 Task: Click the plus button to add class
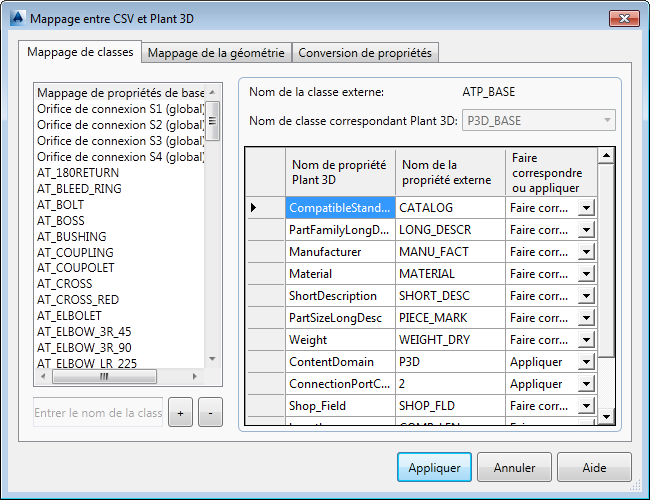click(180, 412)
